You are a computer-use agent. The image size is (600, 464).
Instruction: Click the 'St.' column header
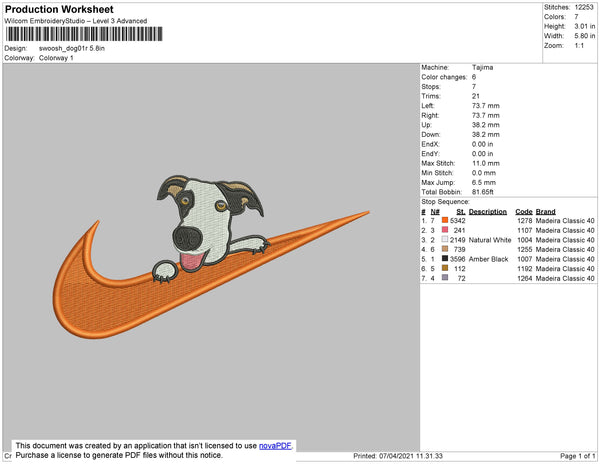point(461,212)
